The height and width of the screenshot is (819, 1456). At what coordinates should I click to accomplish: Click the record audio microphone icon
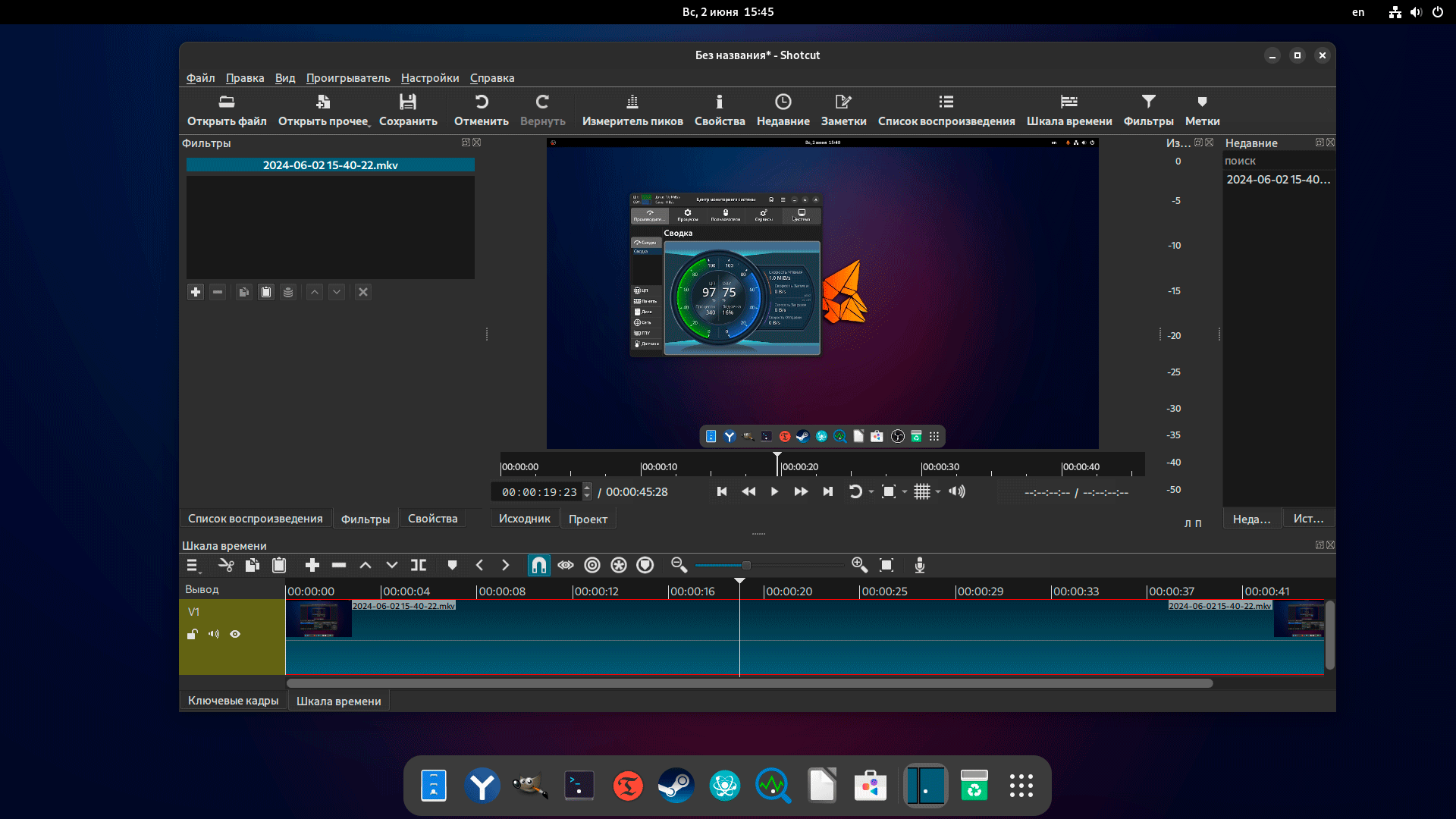919,565
